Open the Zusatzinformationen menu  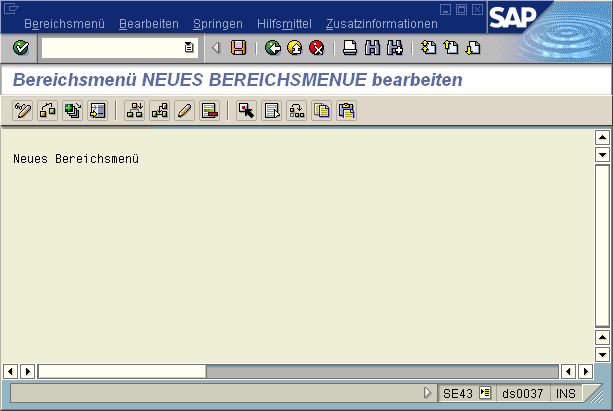click(382, 24)
